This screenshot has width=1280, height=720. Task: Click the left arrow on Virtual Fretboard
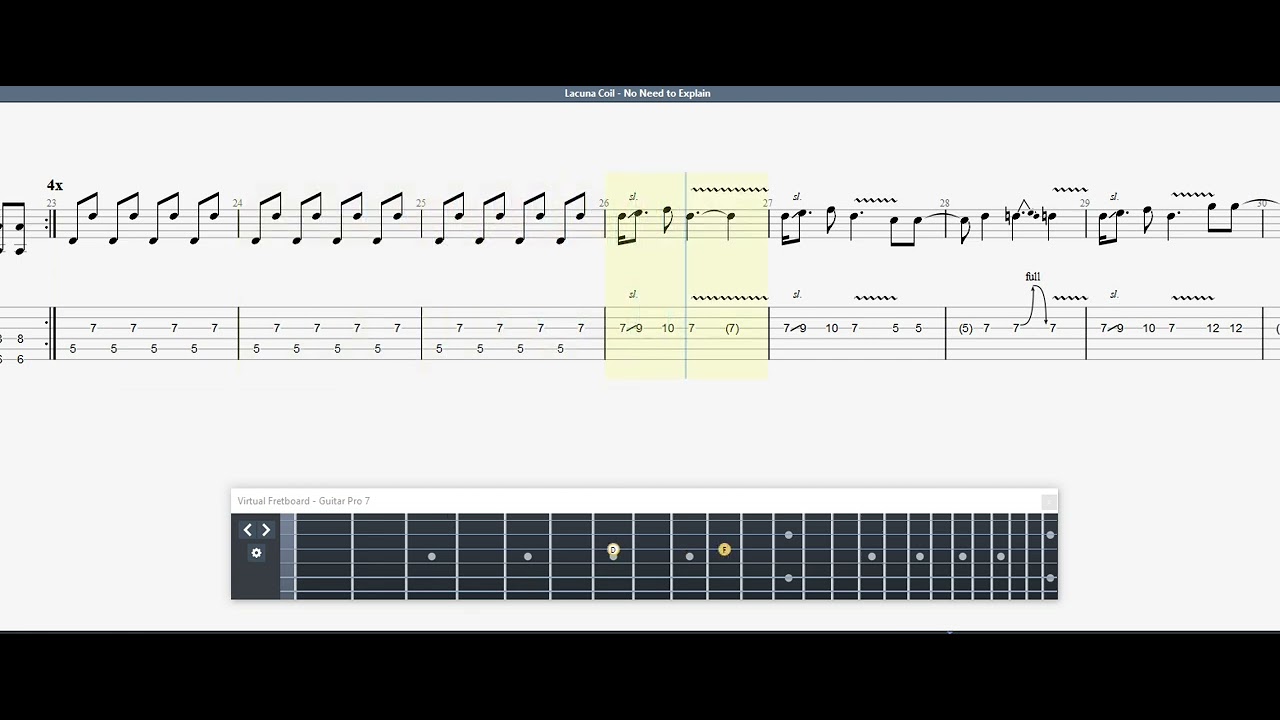pos(248,530)
